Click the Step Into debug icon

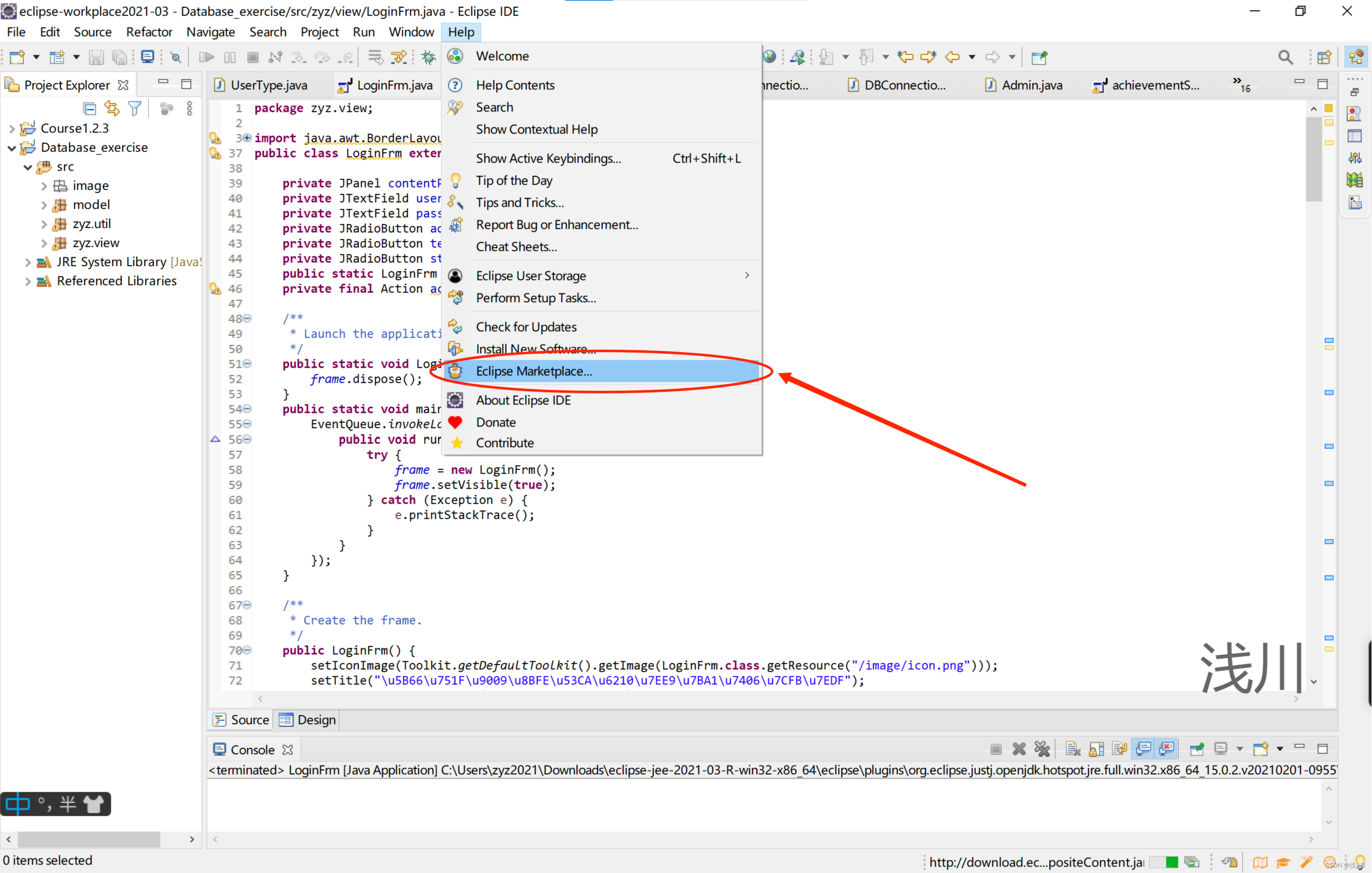pos(298,57)
